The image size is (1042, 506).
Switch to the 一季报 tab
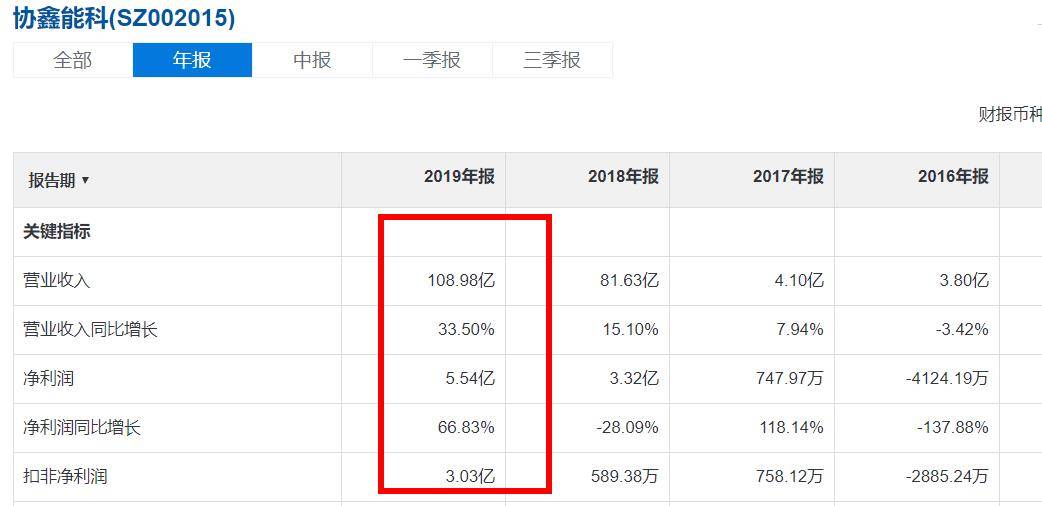click(432, 61)
